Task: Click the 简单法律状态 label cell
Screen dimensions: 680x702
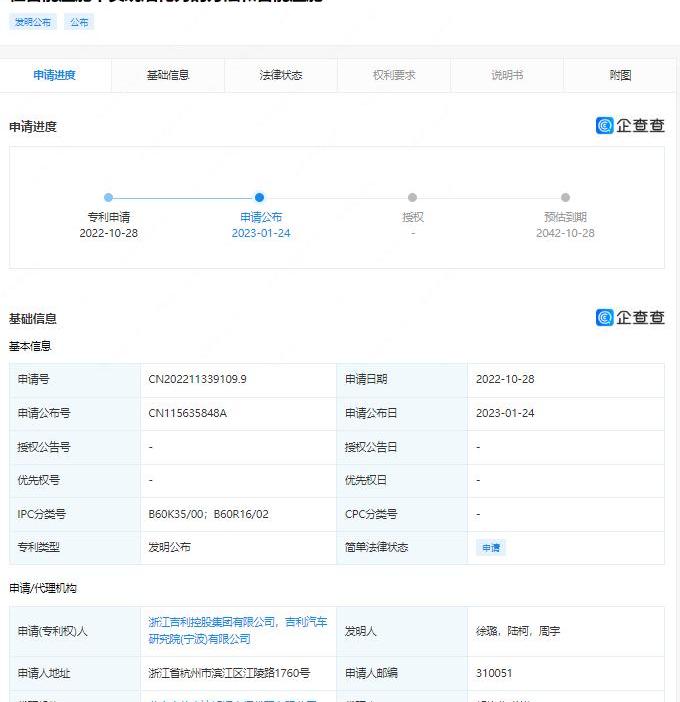Action: pyautogui.click(x=402, y=548)
